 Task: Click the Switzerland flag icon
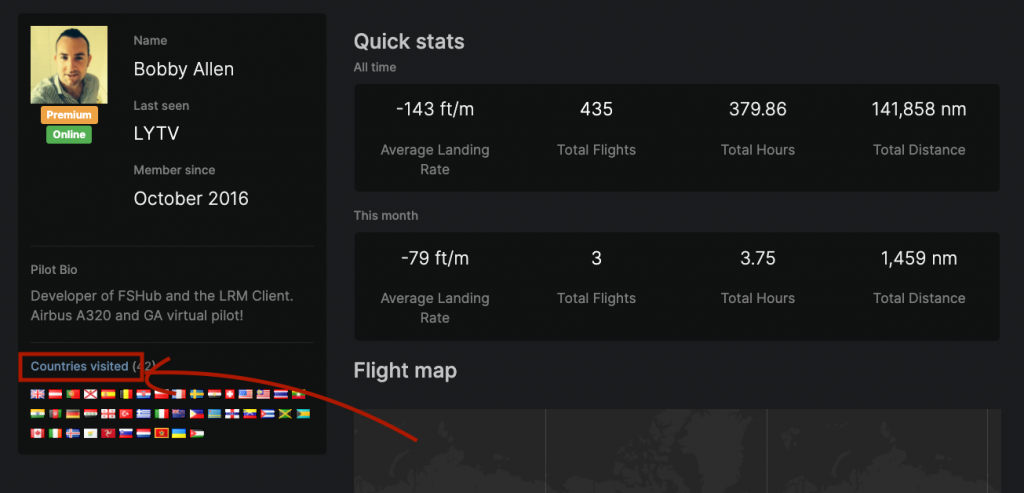(x=230, y=394)
